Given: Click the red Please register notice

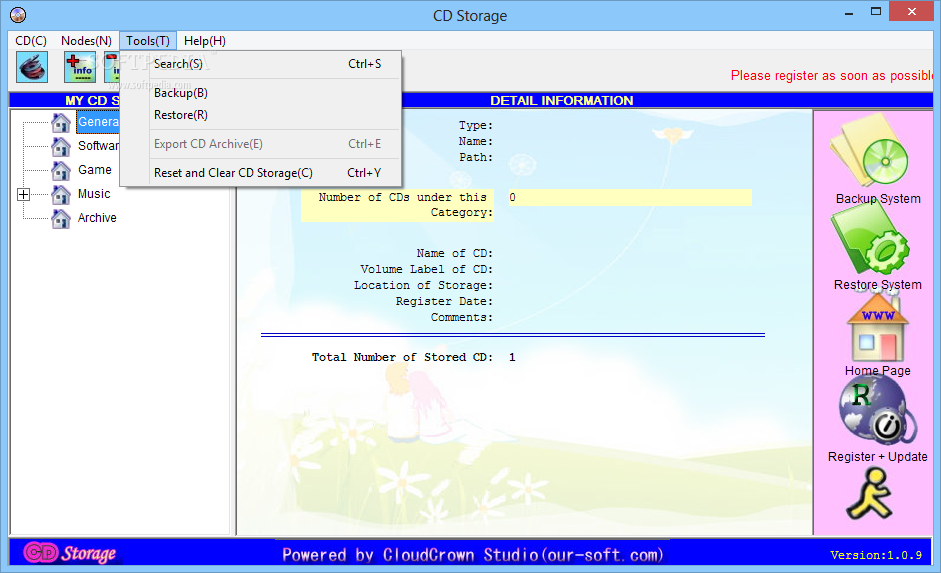Looking at the screenshot, I should [832, 76].
